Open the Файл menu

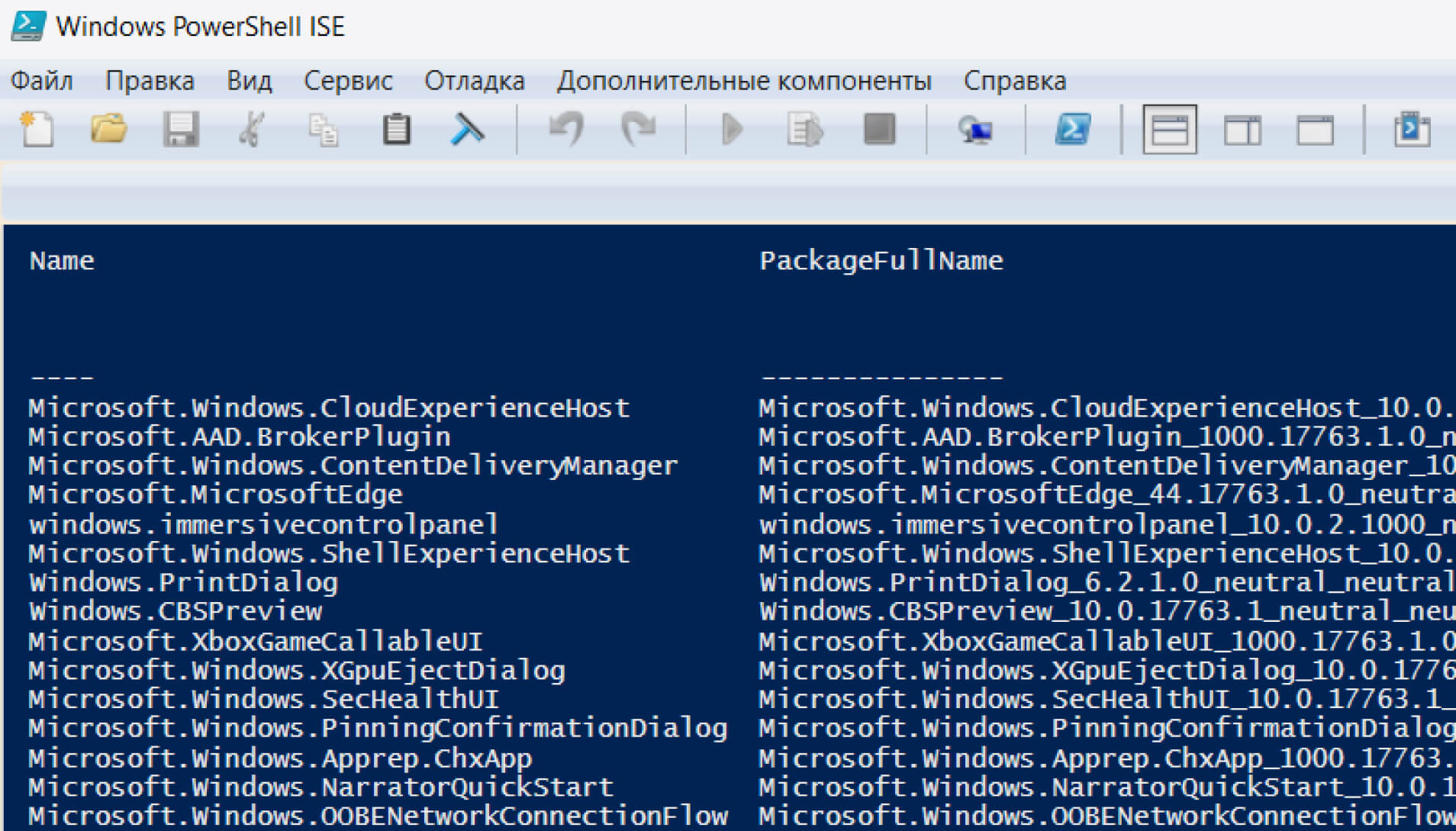click(x=42, y=81)
